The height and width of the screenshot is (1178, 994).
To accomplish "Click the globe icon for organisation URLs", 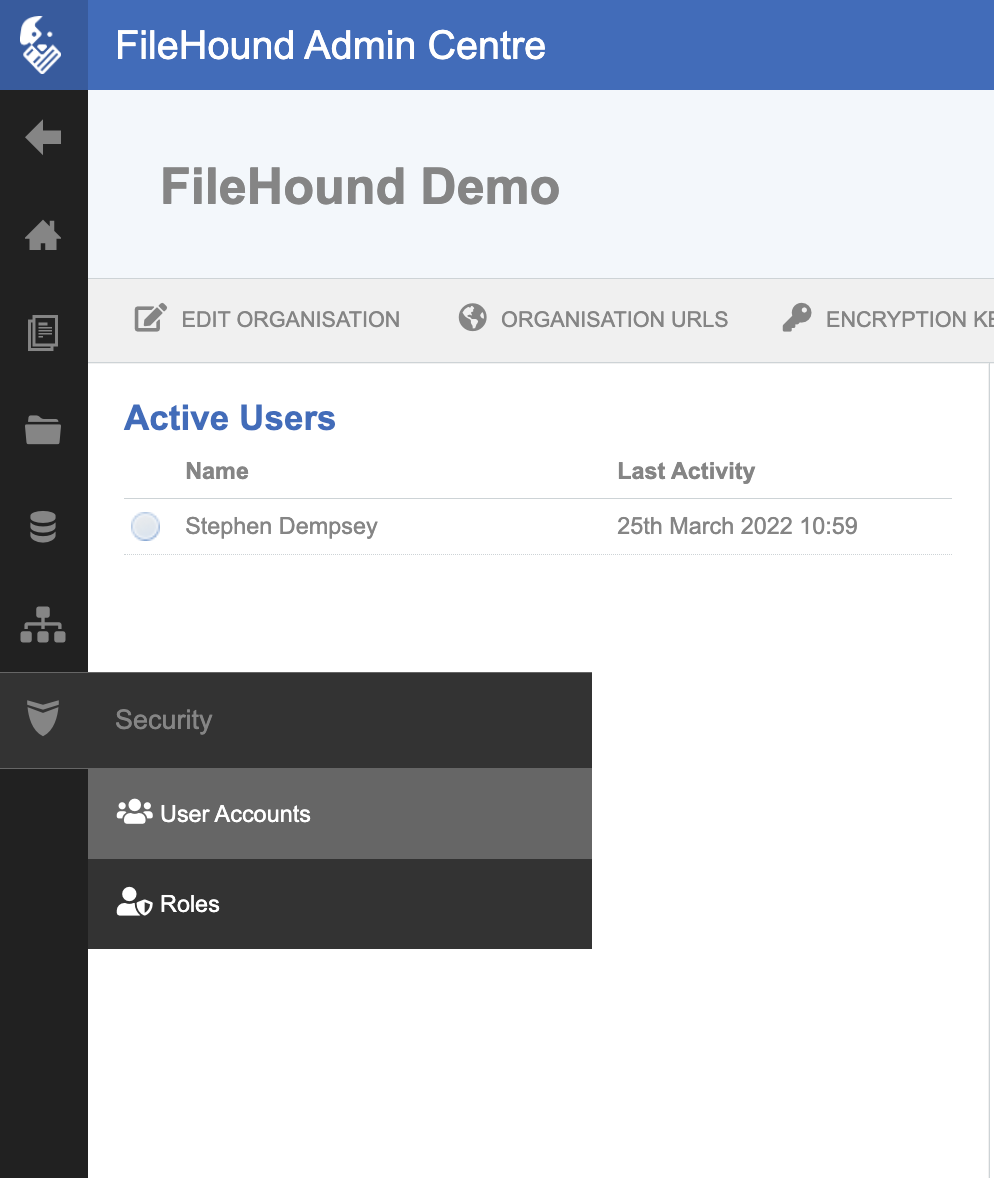I will point(473,318).
